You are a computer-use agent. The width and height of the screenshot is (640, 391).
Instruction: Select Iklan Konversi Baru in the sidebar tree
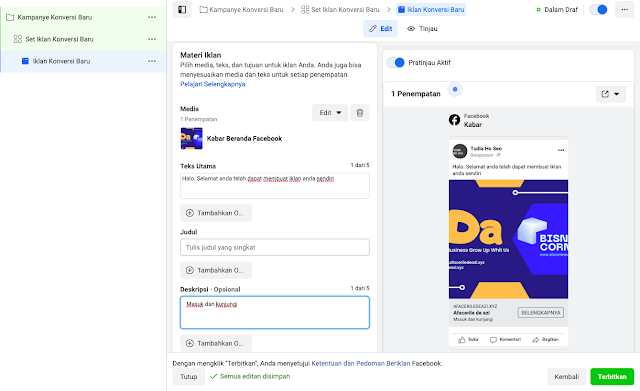tap(61, 61)
